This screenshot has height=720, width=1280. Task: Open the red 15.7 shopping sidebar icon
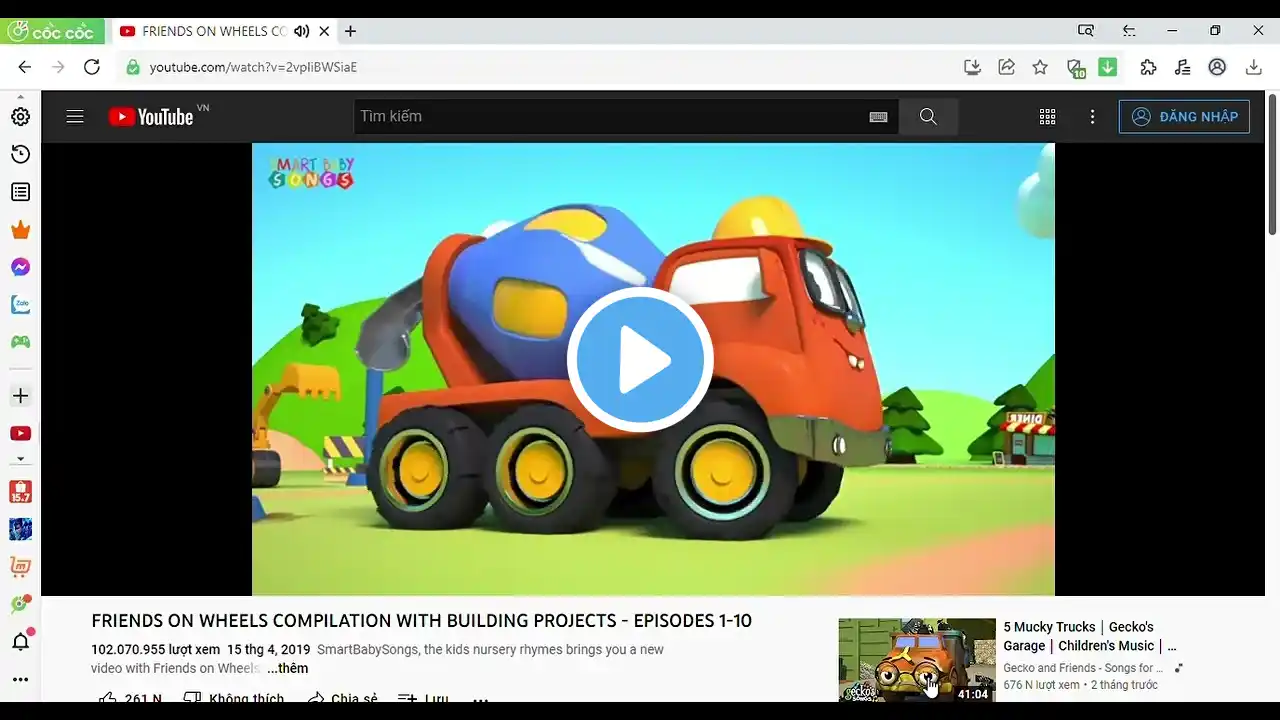20,492
